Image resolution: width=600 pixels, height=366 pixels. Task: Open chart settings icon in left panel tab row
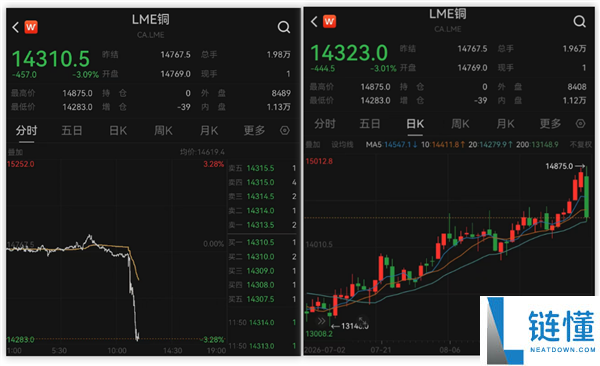(285, 131)
